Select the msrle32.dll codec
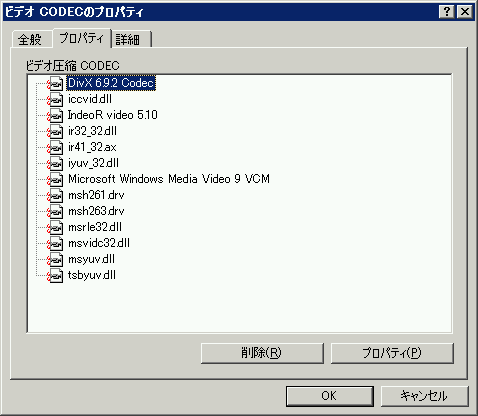 (x=95, y=227)
